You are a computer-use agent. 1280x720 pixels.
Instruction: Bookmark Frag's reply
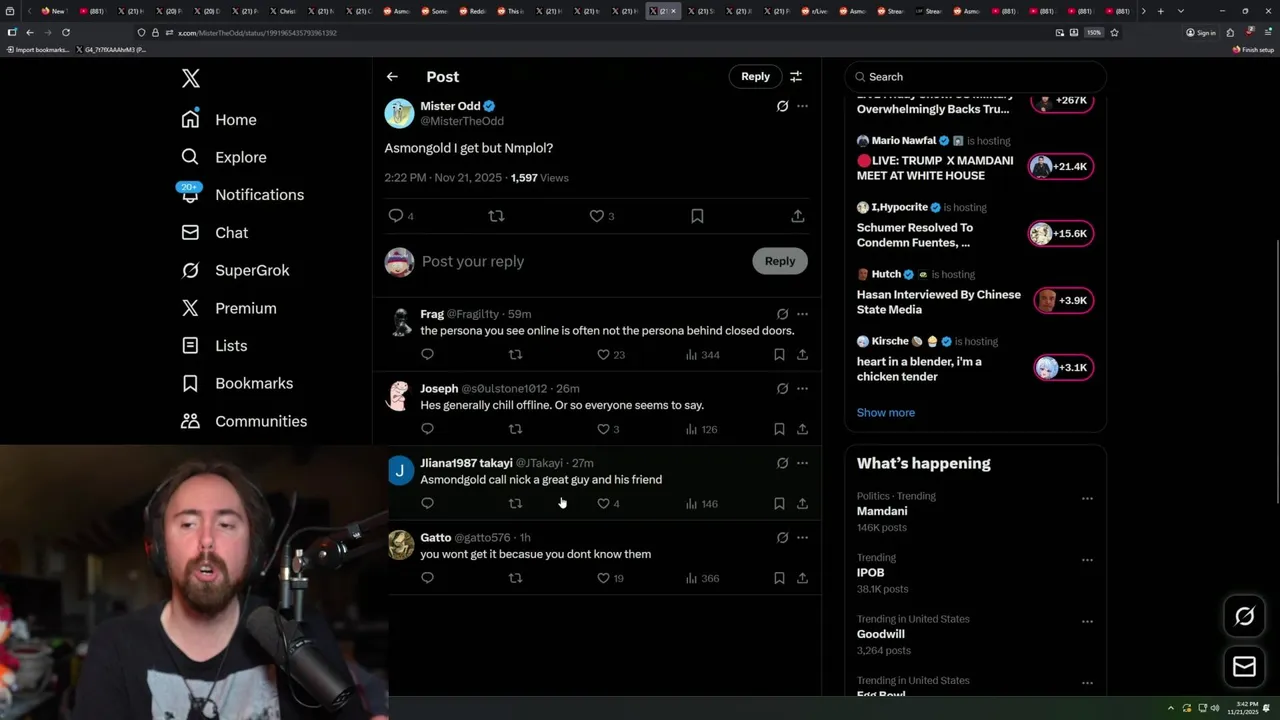point(779,354)
